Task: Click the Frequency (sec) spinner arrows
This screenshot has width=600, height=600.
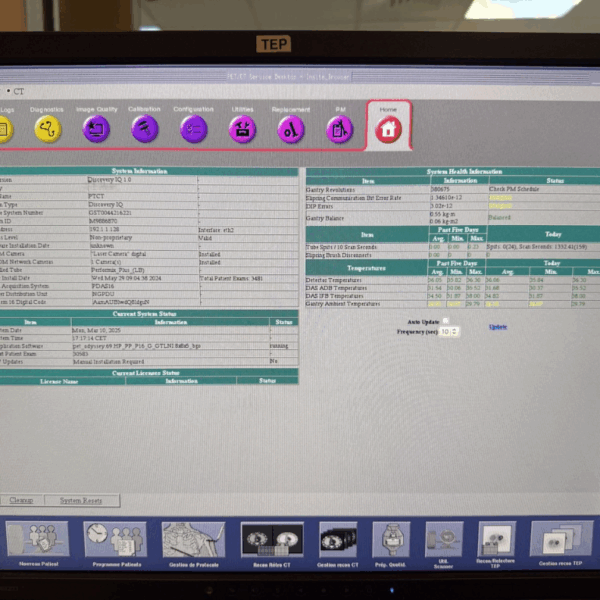Action: 454,331
